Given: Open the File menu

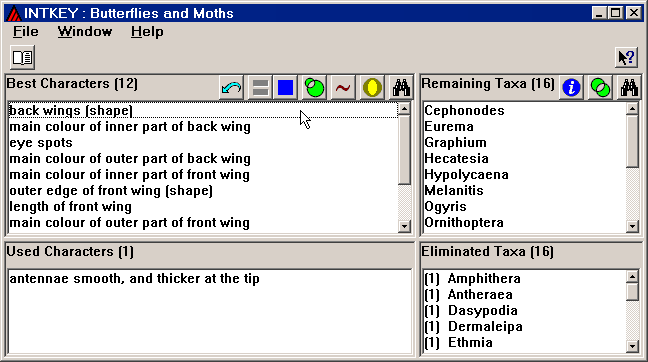Looking at the screenshot, I should [x=26, y=32].
